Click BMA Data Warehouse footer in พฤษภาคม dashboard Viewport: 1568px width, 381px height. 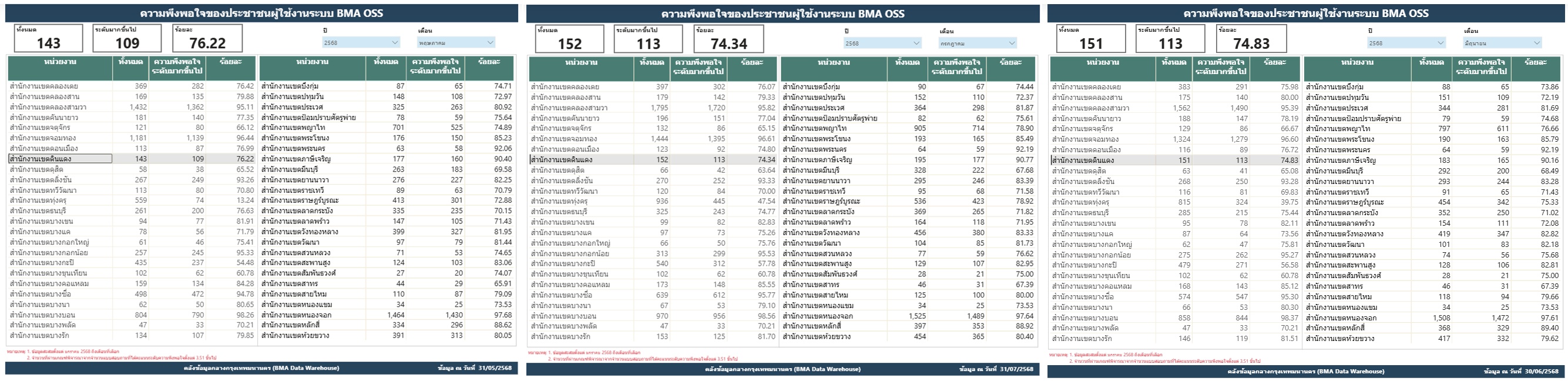click(x=261, y=368)
